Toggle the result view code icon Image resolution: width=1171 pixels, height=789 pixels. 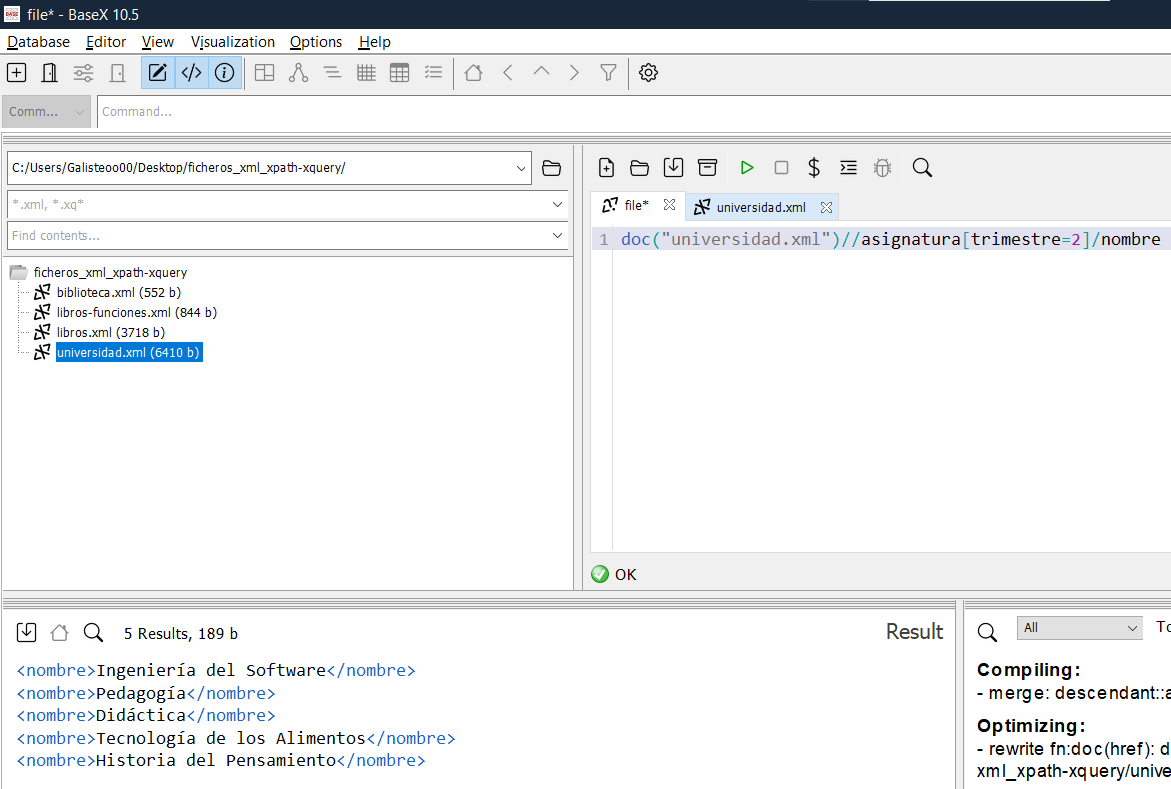191,72
